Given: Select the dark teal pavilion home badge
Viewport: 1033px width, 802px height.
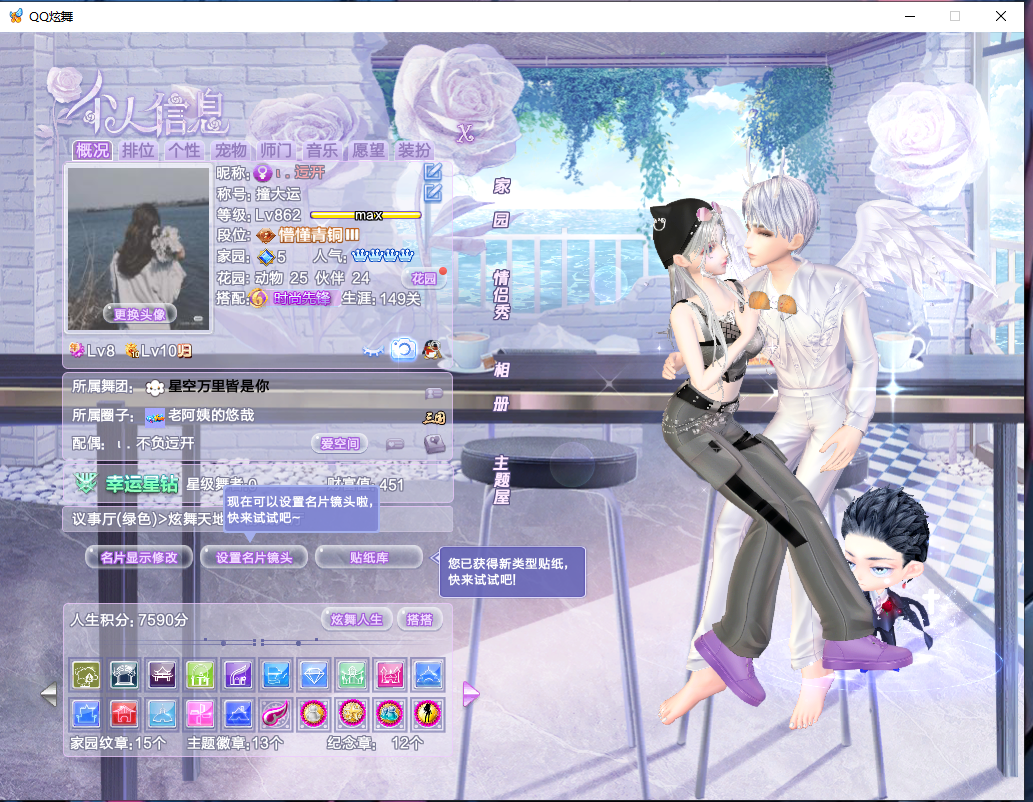Looking at the screenshot, I should point(124,675).
